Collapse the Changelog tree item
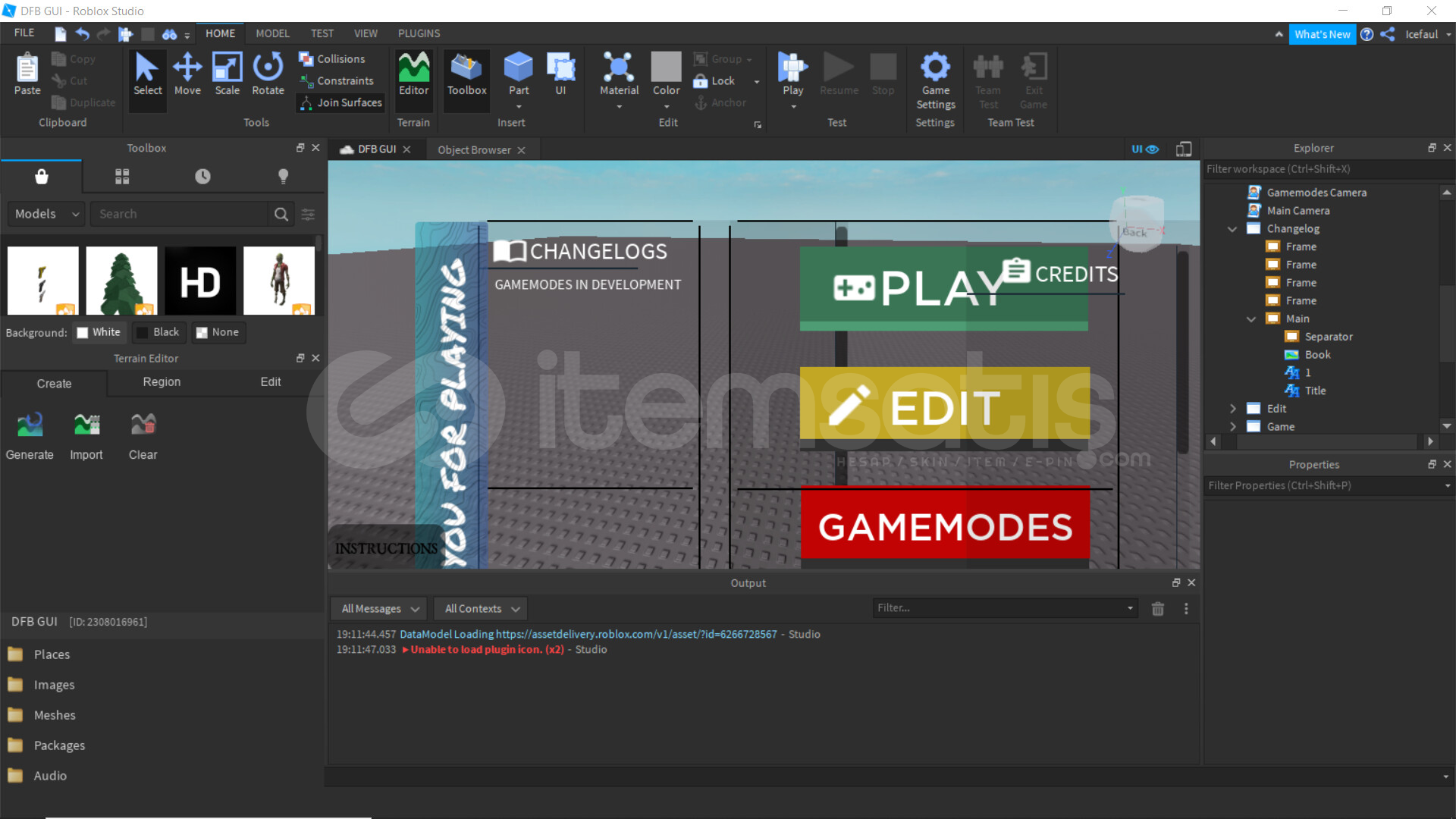This screenshot has height=819, width=1456. pyautogui.click(x=1232, y=229)
